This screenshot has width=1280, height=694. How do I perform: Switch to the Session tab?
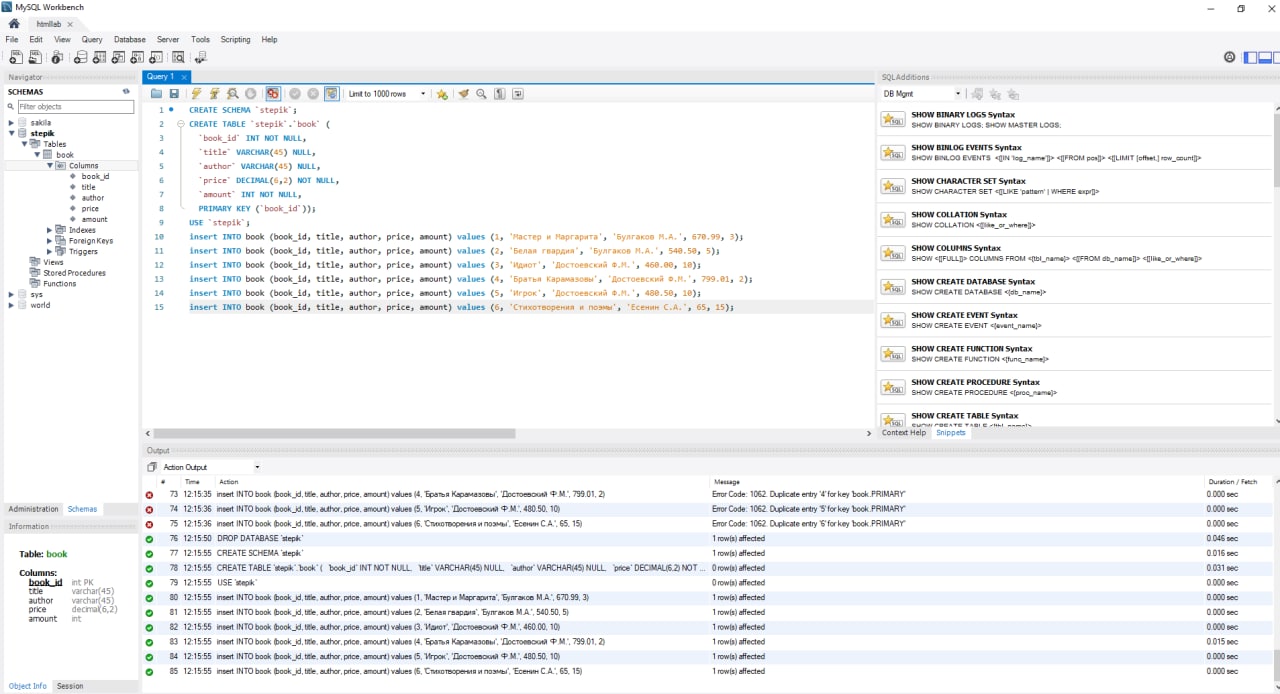coord(70,686)
